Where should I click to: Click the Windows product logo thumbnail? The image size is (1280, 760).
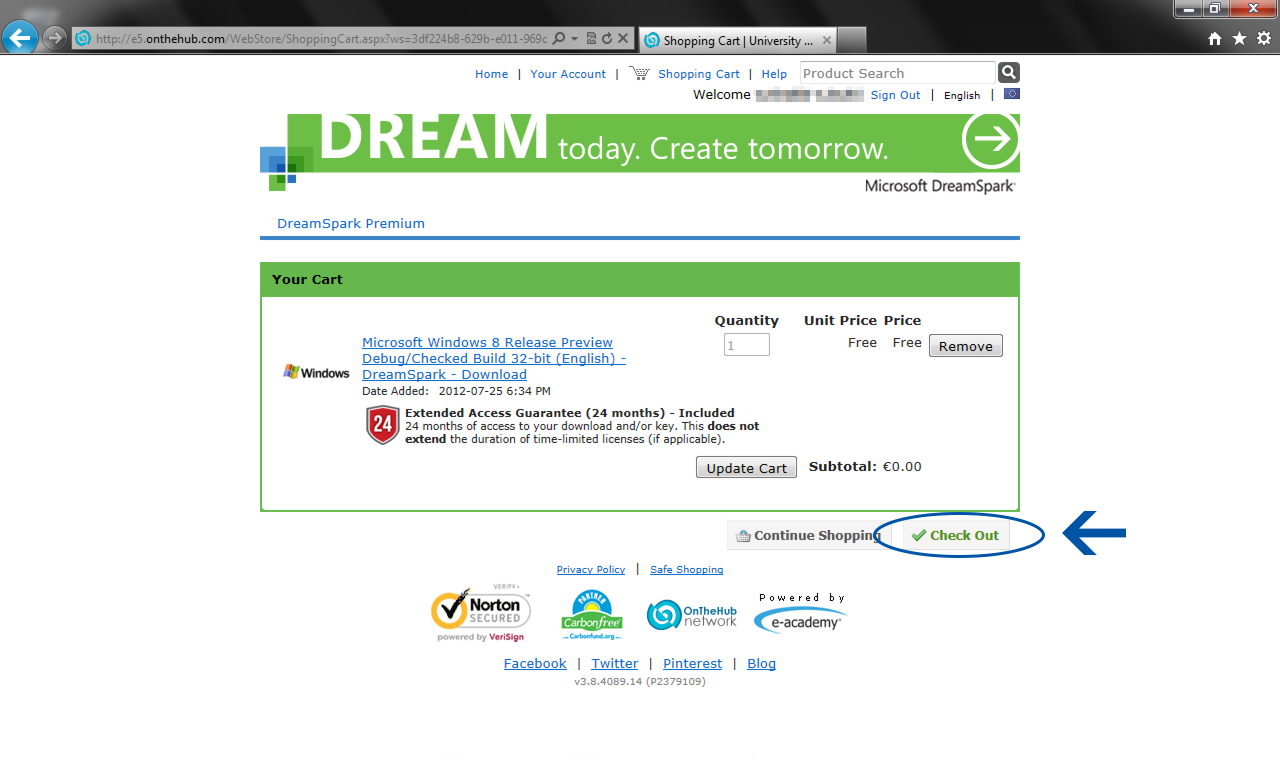(316, 372)
